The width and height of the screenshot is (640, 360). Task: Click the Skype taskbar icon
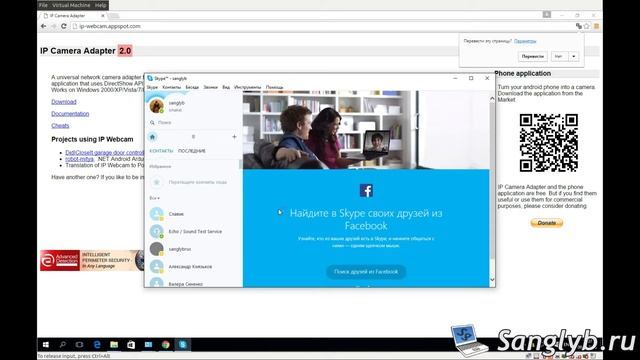(x=182, y=345)
